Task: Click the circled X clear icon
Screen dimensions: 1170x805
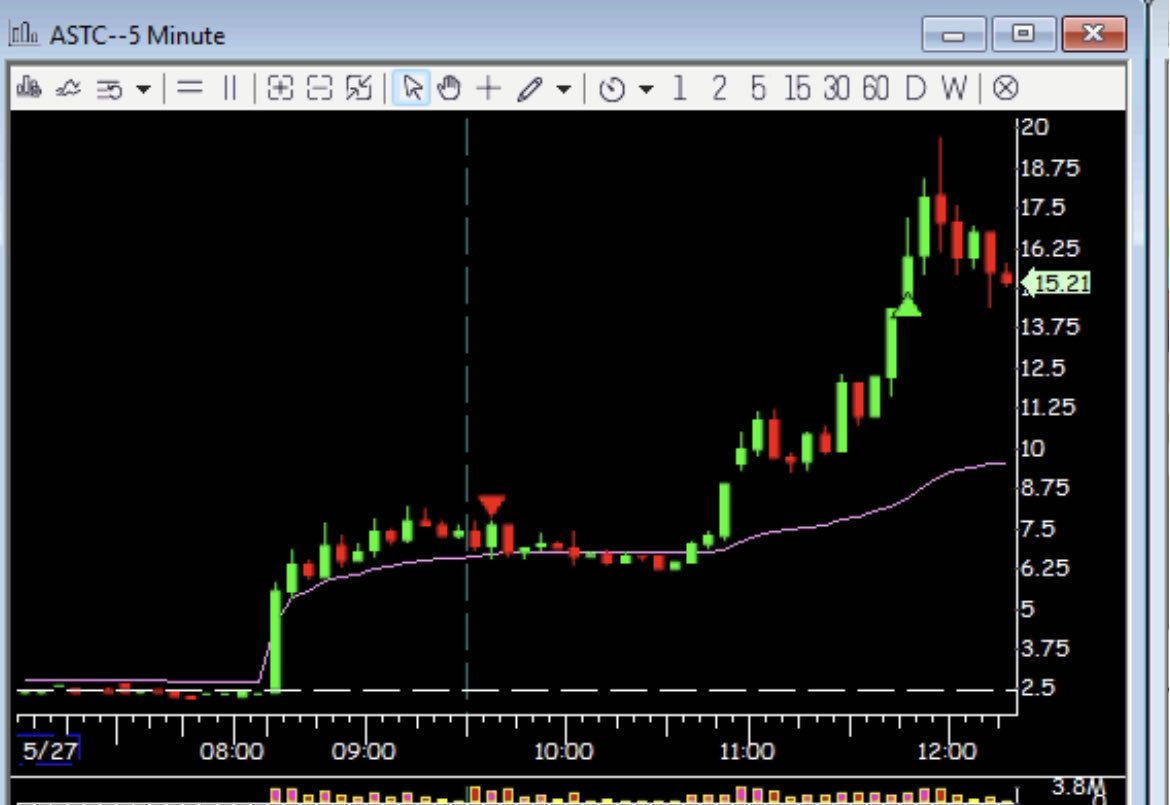Action: [x=1005, y=88]
